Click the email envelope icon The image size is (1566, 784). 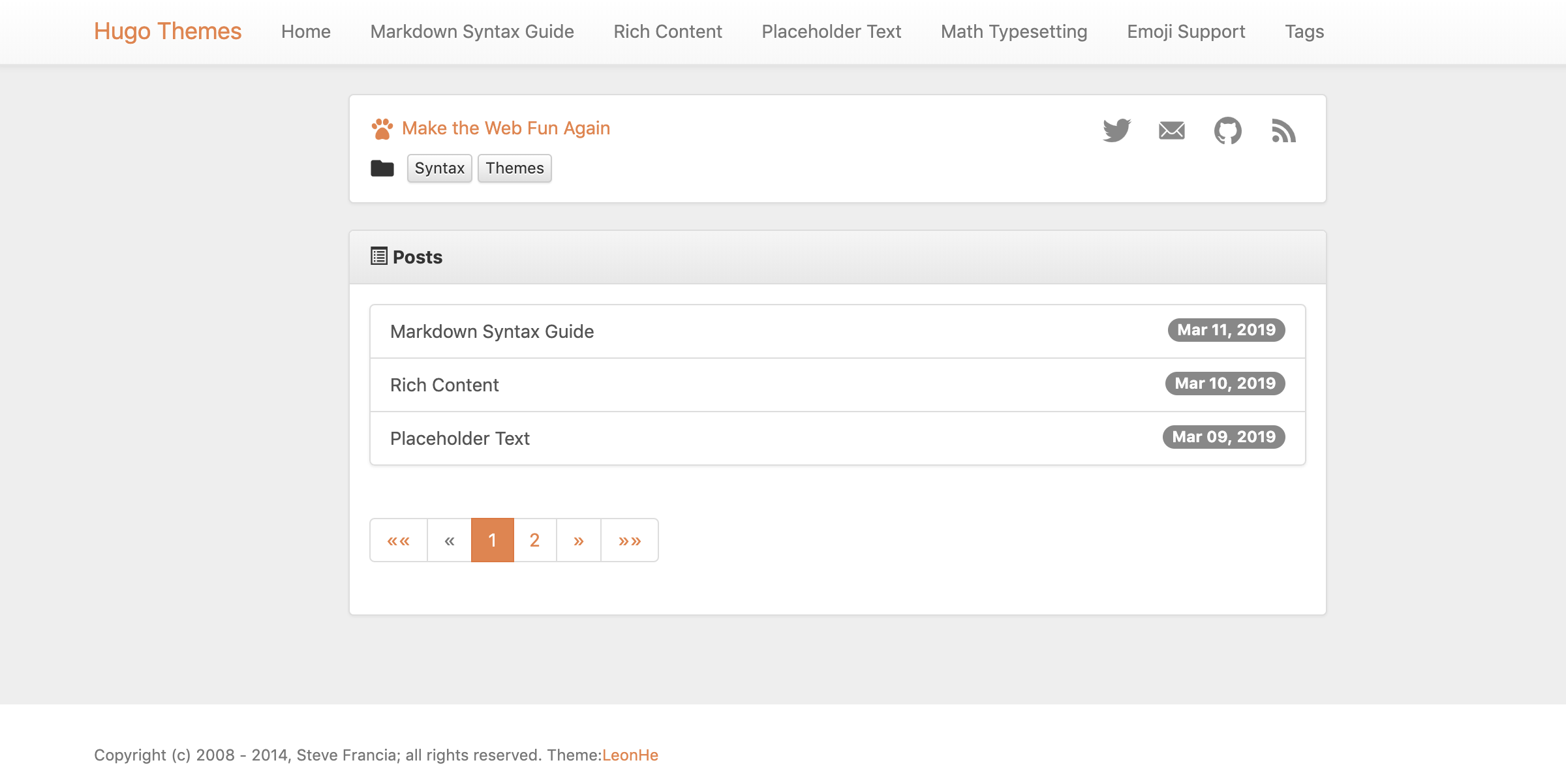click(x=1171, y=130)
